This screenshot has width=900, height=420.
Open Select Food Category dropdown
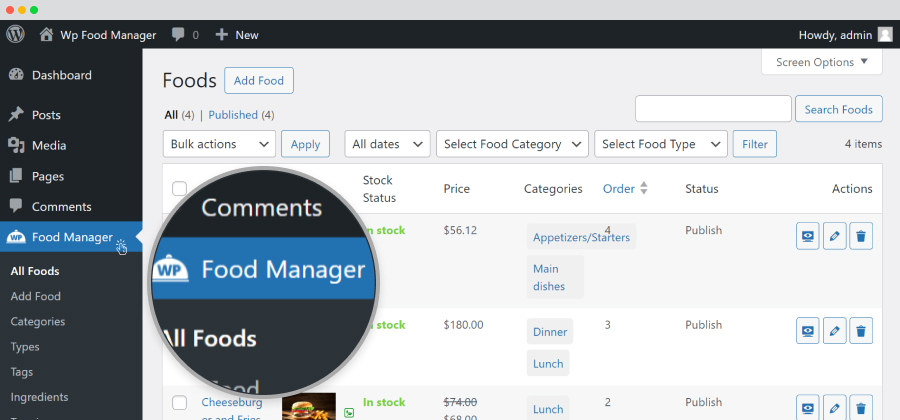(x=513, y=144)
